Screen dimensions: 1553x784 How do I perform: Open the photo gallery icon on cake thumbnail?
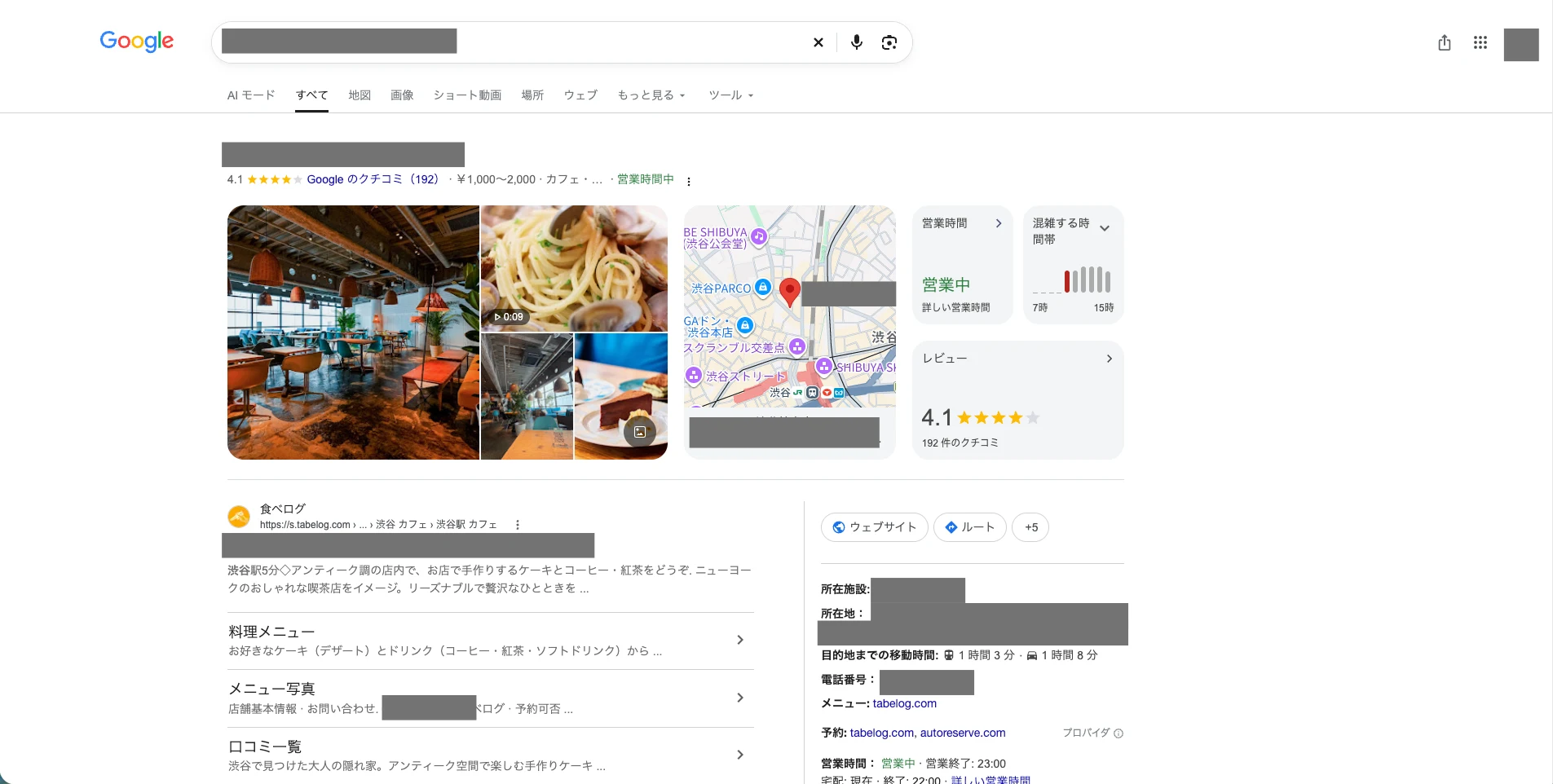(640, 432)
